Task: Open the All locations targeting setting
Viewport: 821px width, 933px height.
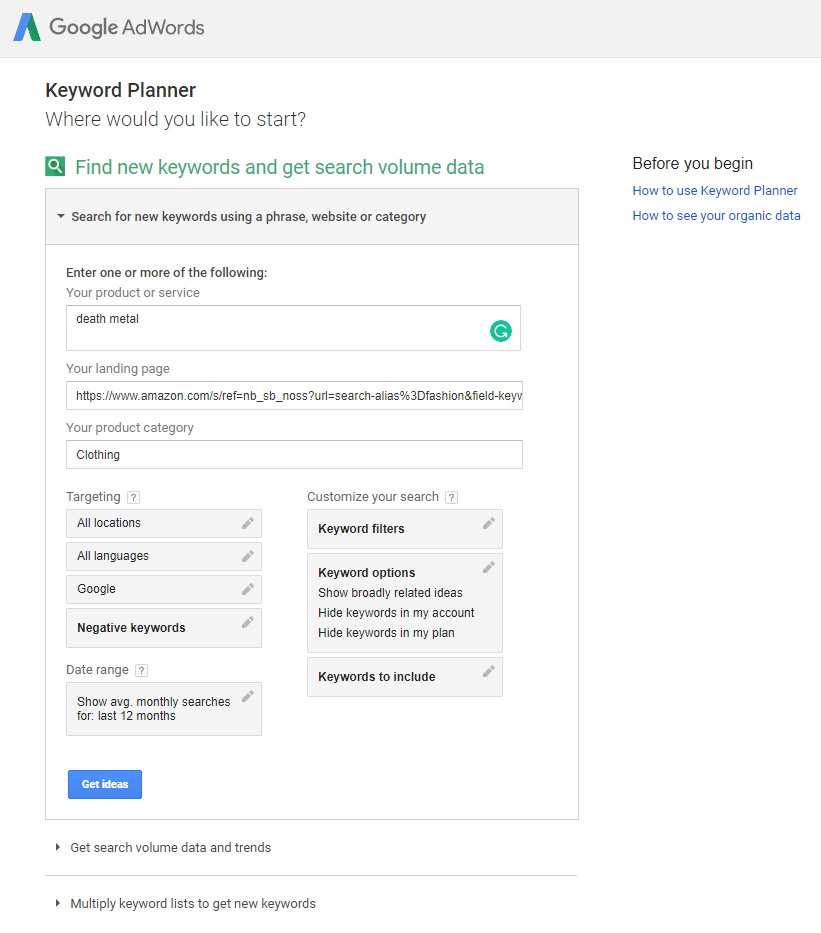Action: click(x=164, y=523)
